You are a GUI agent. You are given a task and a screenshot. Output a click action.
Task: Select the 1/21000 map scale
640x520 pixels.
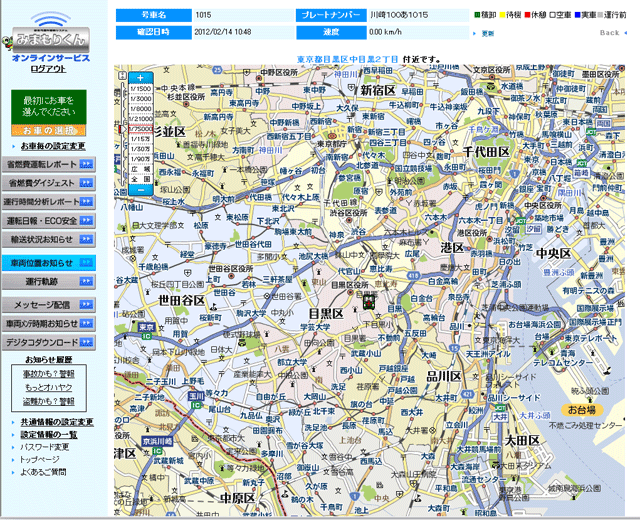(x=140, y=119)
